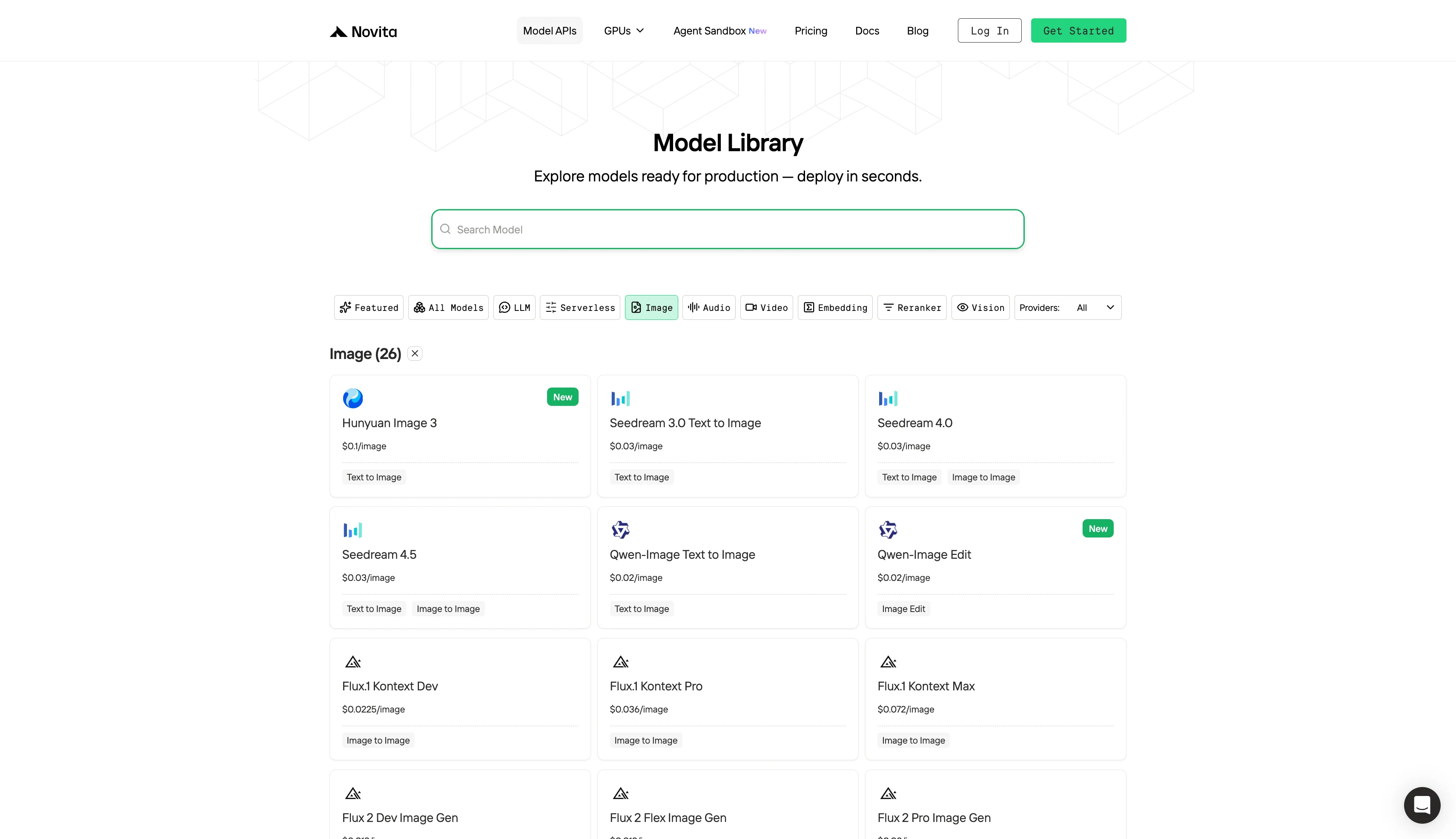Click the Qwen-Image Text to Image logo
The height and width of the screenshot is (839, 1456).
[x=620, y=529]
